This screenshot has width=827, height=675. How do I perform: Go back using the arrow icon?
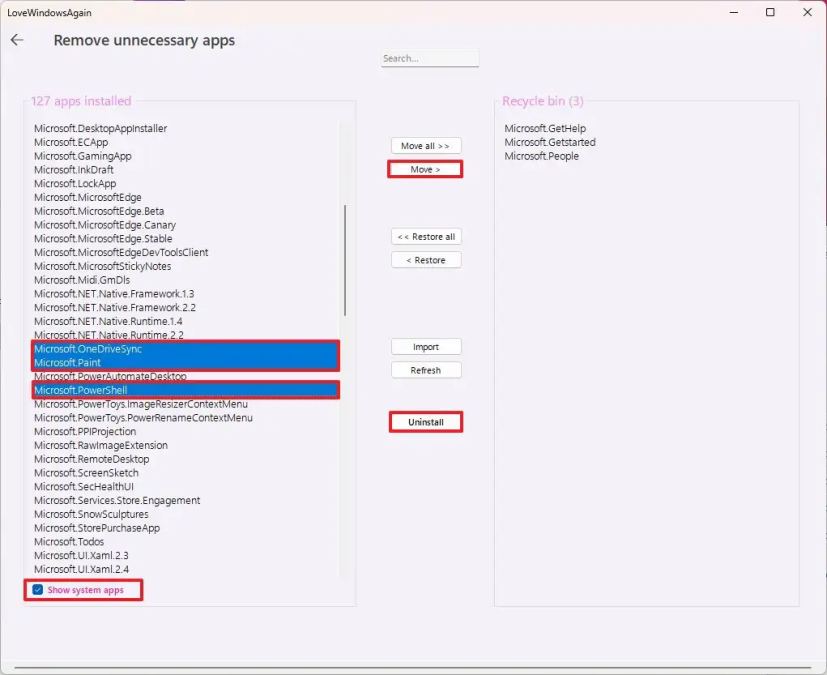pyautogui.click(x=17, y=40)
